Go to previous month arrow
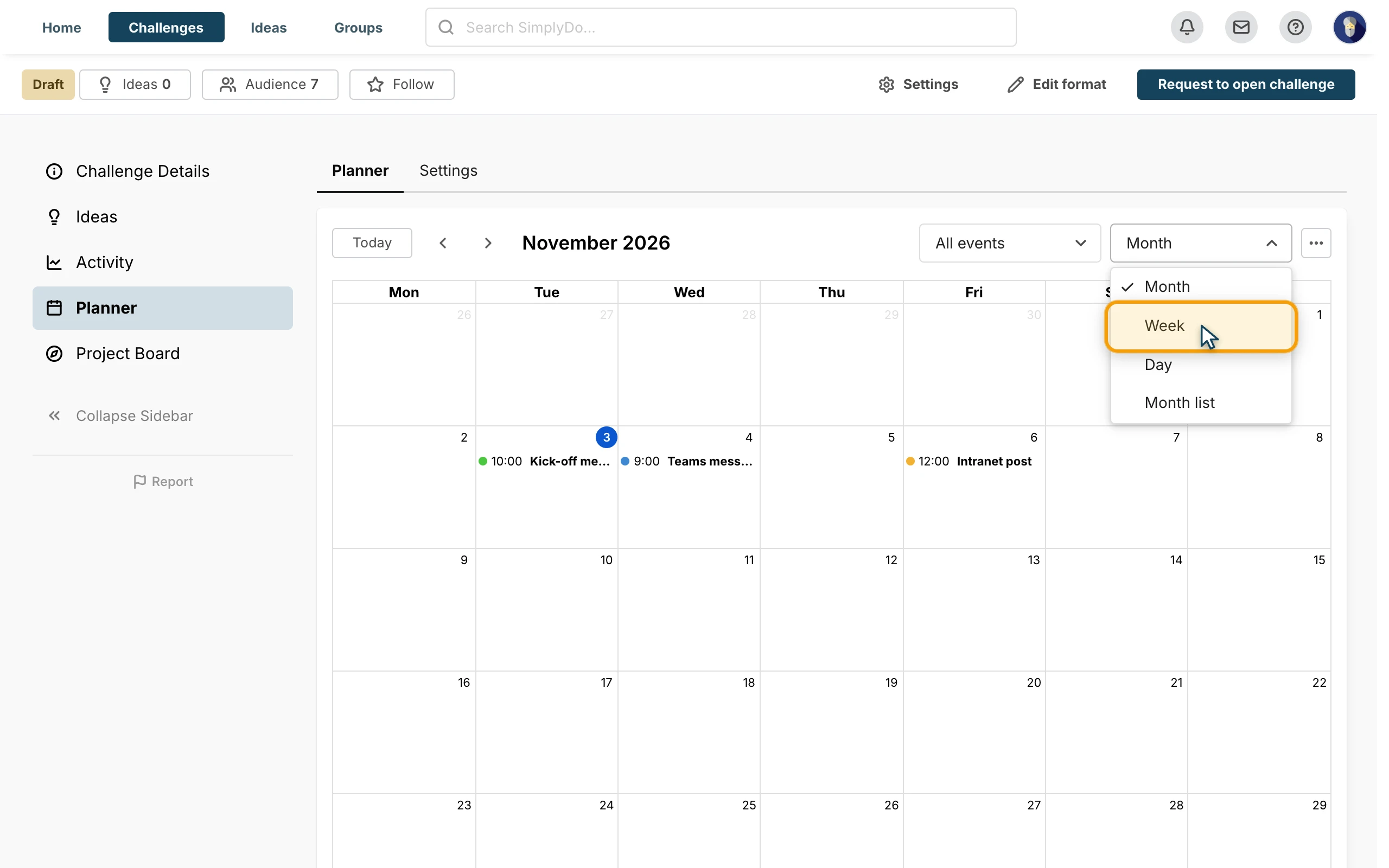1389x868 pixels. click(443, 243)
